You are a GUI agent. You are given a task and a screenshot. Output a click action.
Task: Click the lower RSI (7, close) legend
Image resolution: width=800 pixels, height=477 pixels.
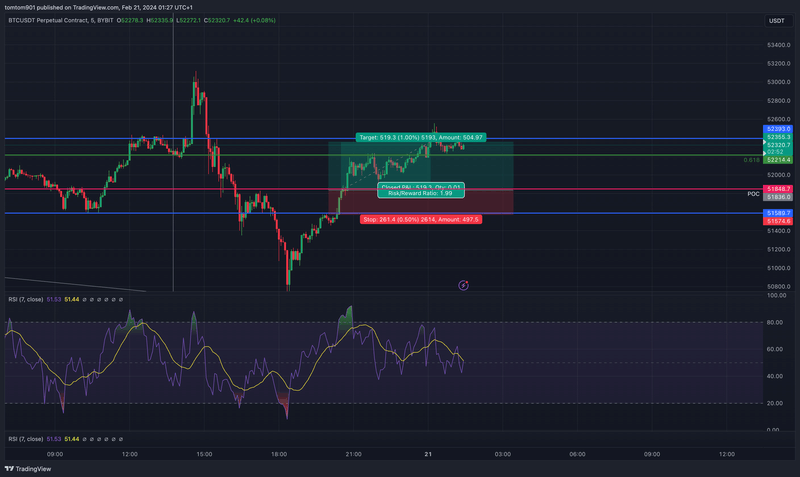[x=26, y=439]
